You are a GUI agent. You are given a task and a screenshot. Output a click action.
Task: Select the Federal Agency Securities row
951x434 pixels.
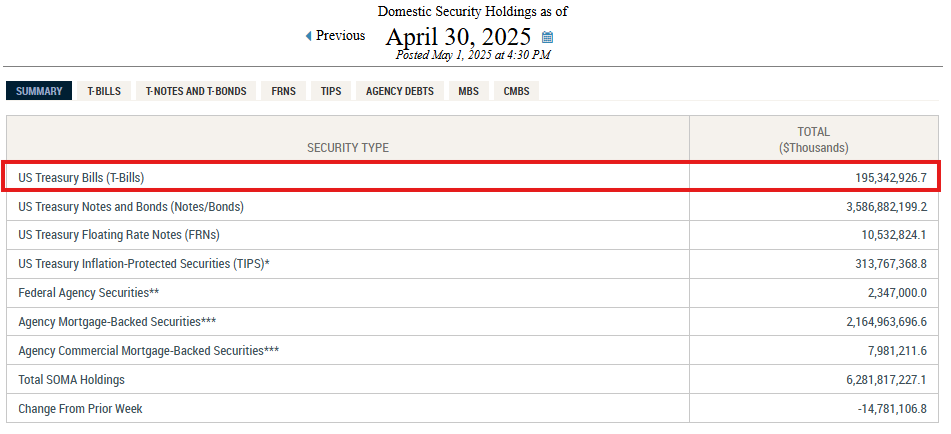[x=89, y=293]
